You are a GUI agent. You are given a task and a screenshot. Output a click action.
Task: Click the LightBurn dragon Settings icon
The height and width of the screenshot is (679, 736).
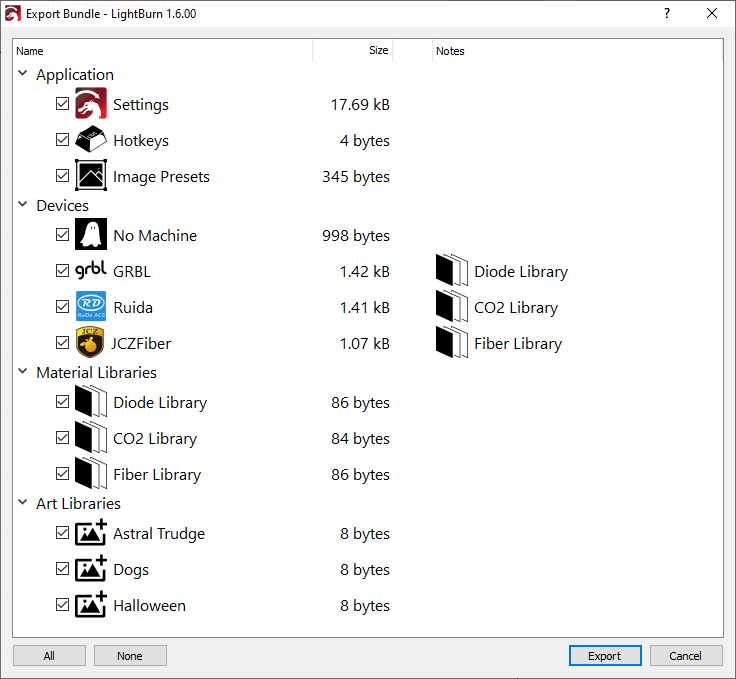pos(91,104)
